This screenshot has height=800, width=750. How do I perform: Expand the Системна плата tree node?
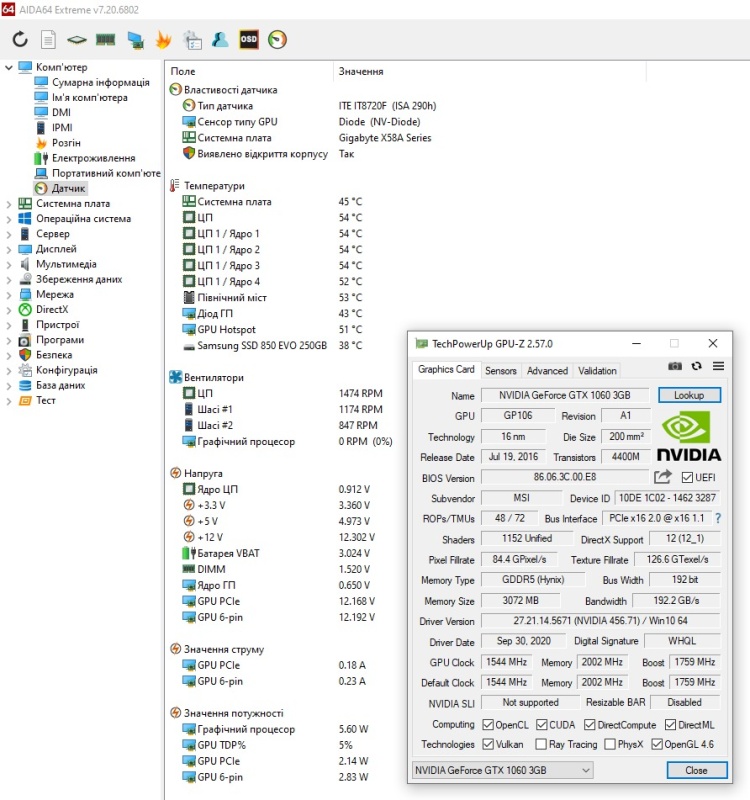coord(8,204)
